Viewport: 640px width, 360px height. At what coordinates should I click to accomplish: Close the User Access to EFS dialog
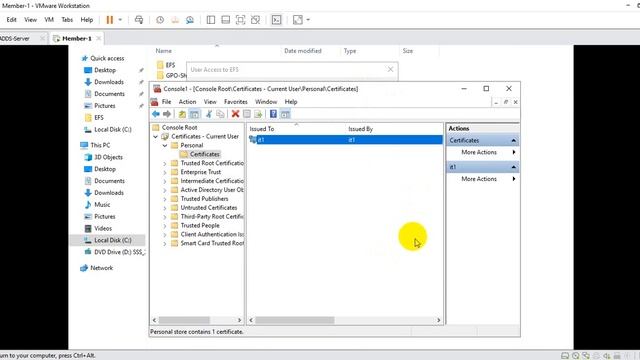point(390,69)
